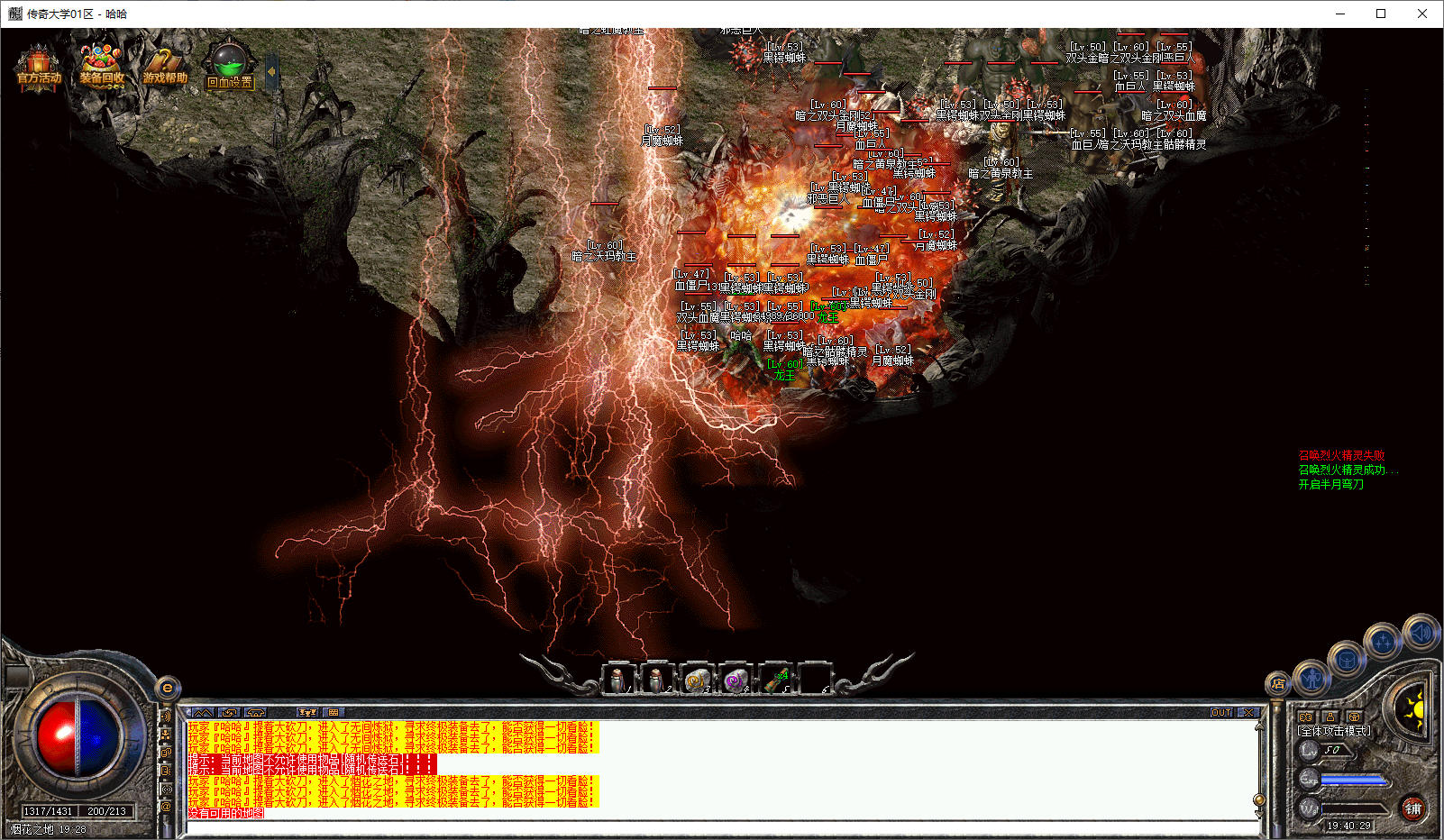This screenshot has width=1444, height=840.
Task: Toggle the sound speaker round button
Action: (1421, 634)
